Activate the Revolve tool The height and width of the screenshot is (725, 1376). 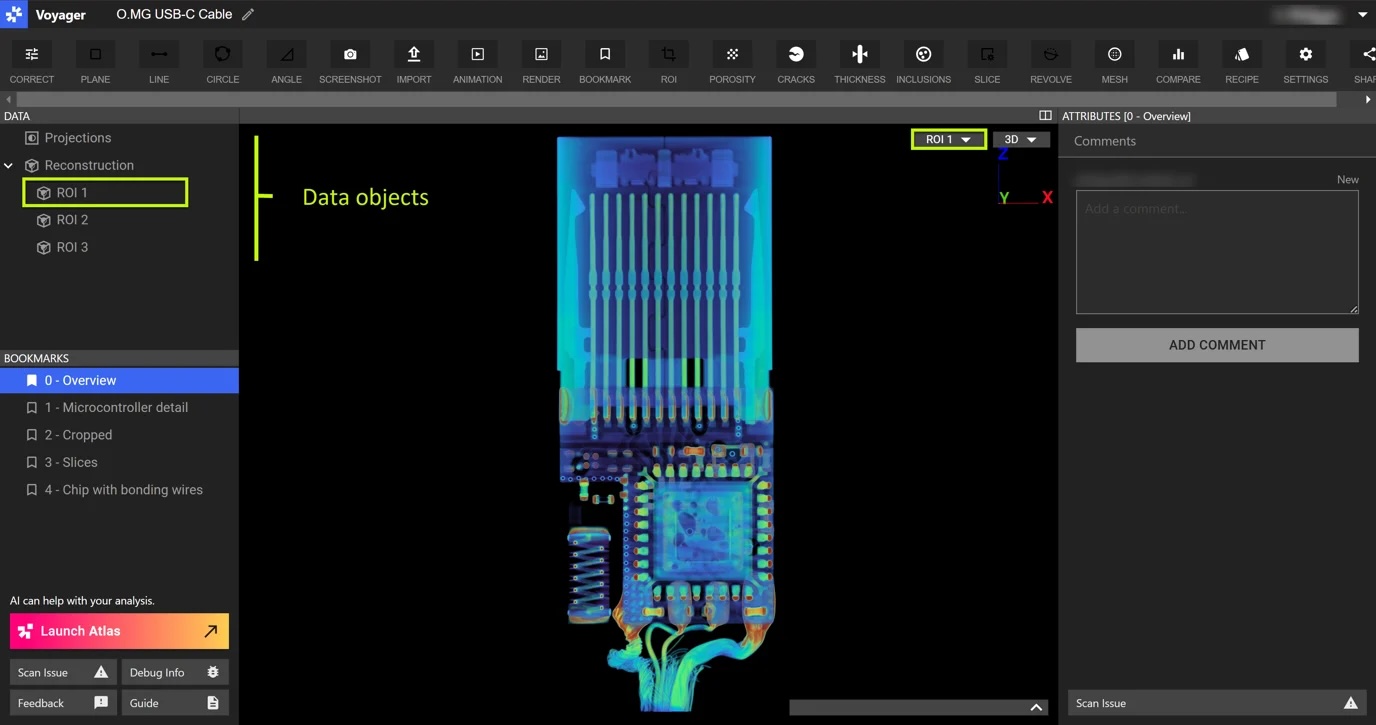[1050, 64]
